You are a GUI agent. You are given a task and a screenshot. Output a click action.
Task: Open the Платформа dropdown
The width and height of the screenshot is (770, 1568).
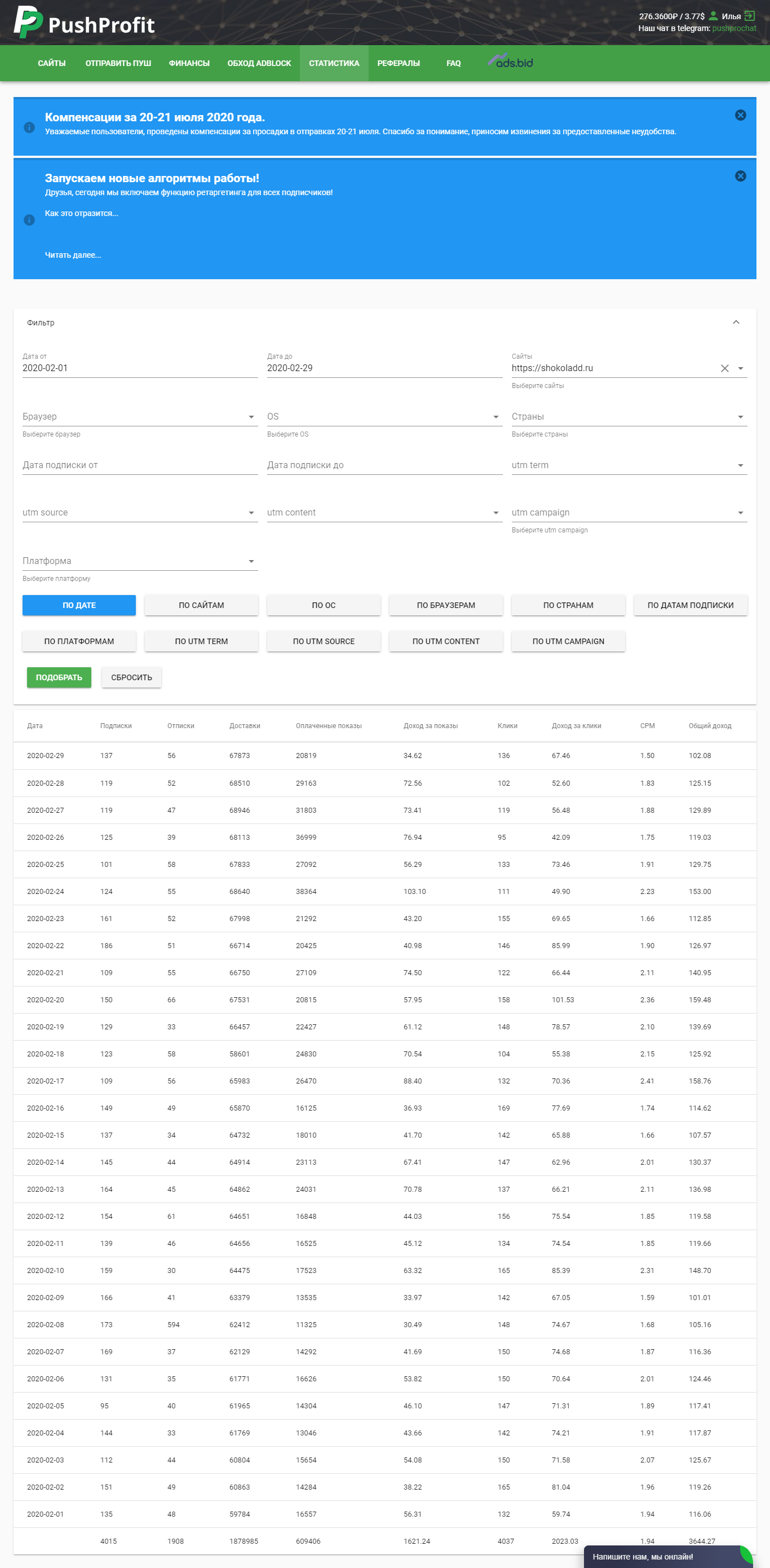(x=251, y=561)
